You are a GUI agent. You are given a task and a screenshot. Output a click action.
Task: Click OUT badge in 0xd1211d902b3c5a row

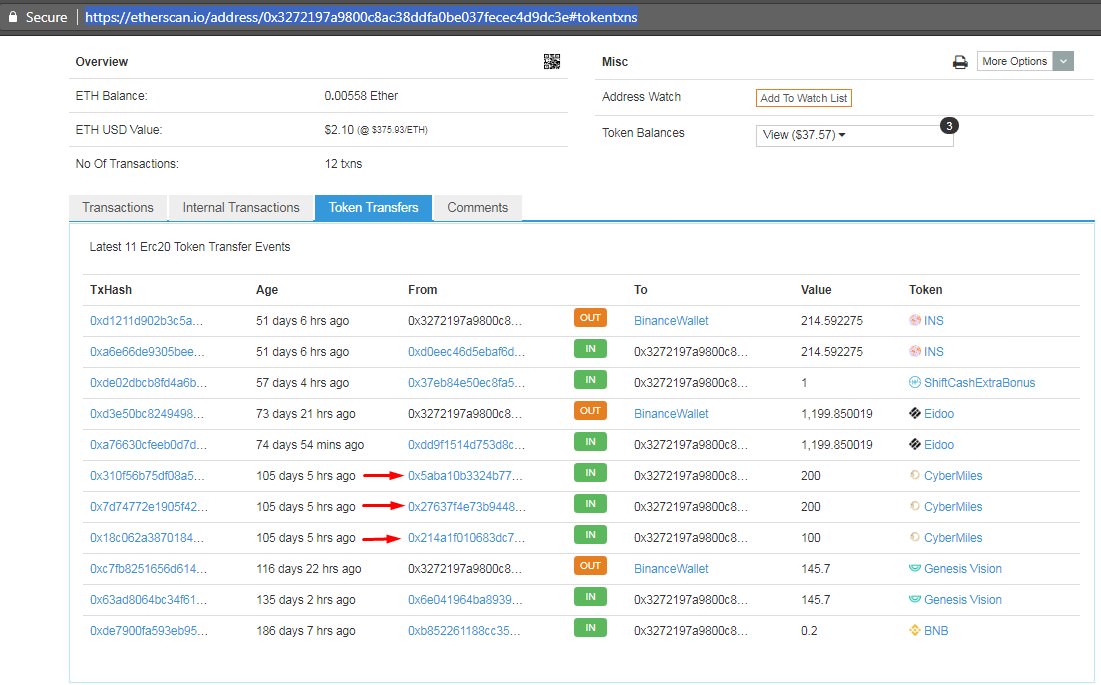click(590, 318)
